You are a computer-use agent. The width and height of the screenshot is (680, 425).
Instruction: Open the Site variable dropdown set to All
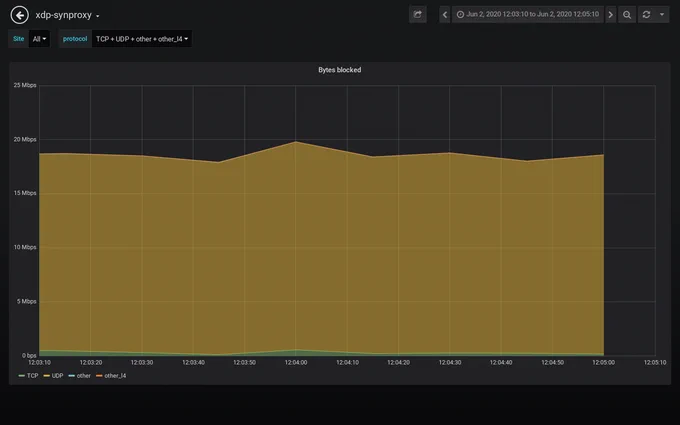(39, 39)
